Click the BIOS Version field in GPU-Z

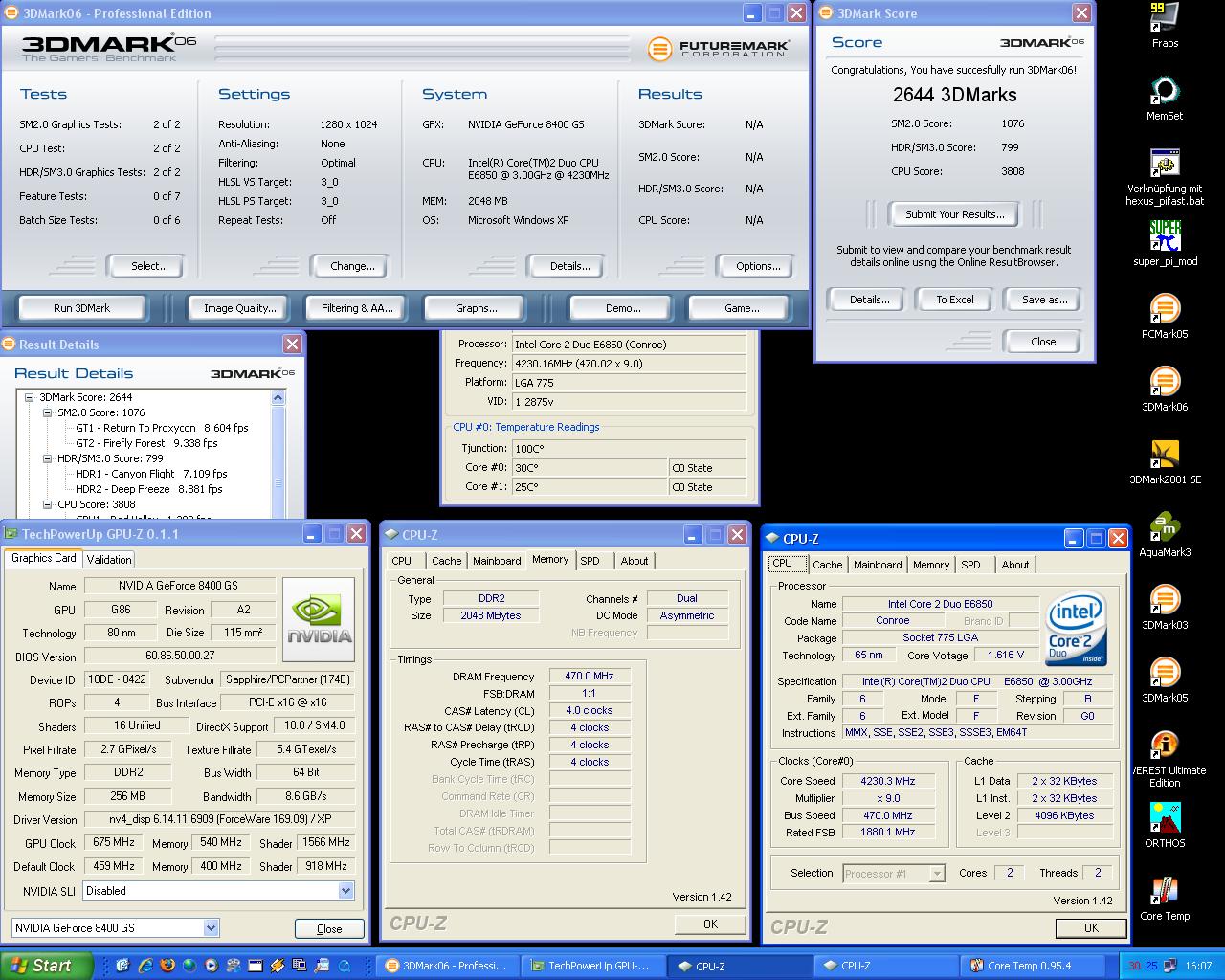click(x=180, y=657)
